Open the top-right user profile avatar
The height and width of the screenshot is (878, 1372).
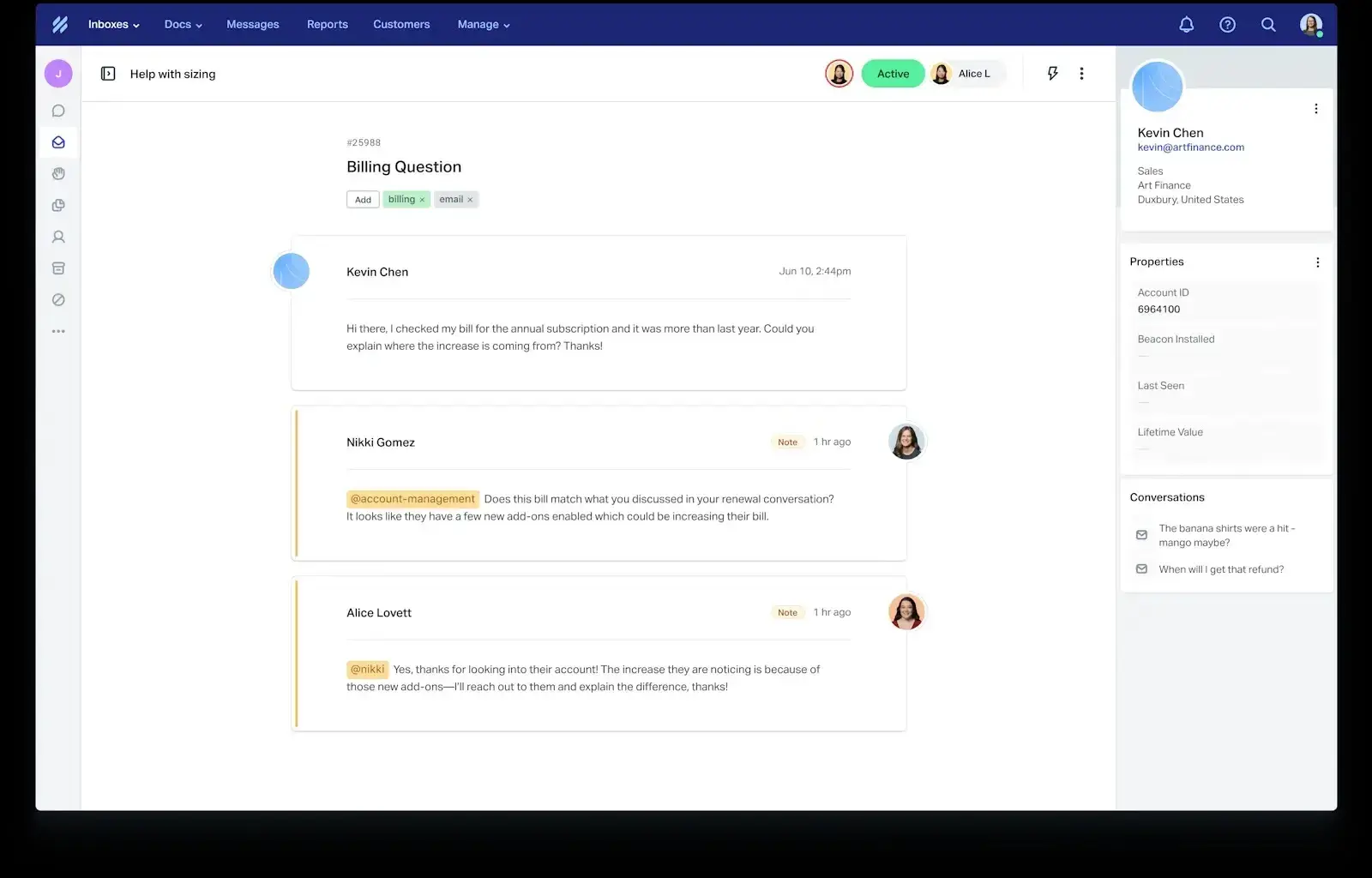pos(1310,25)
